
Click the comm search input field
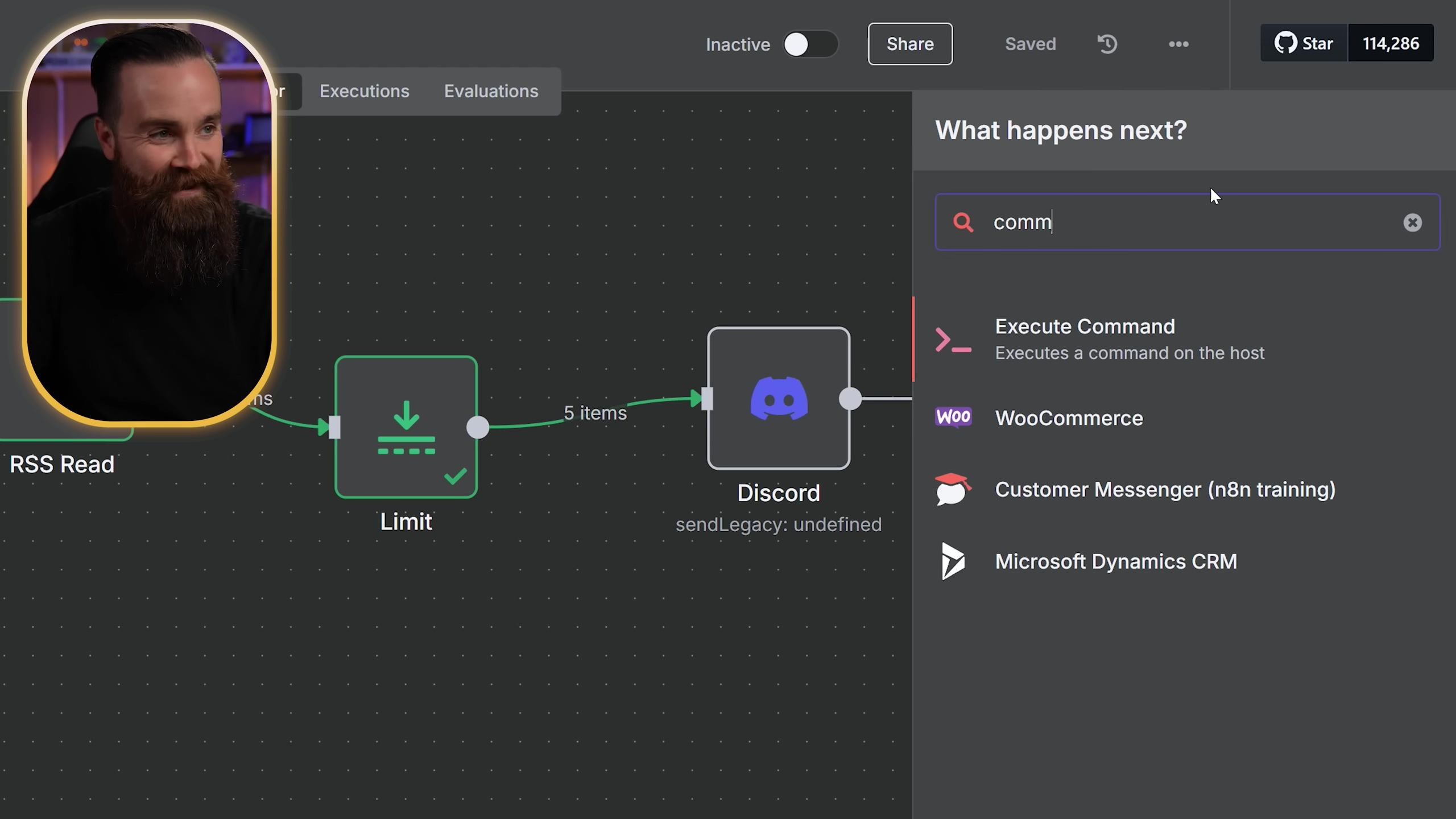1188,222
